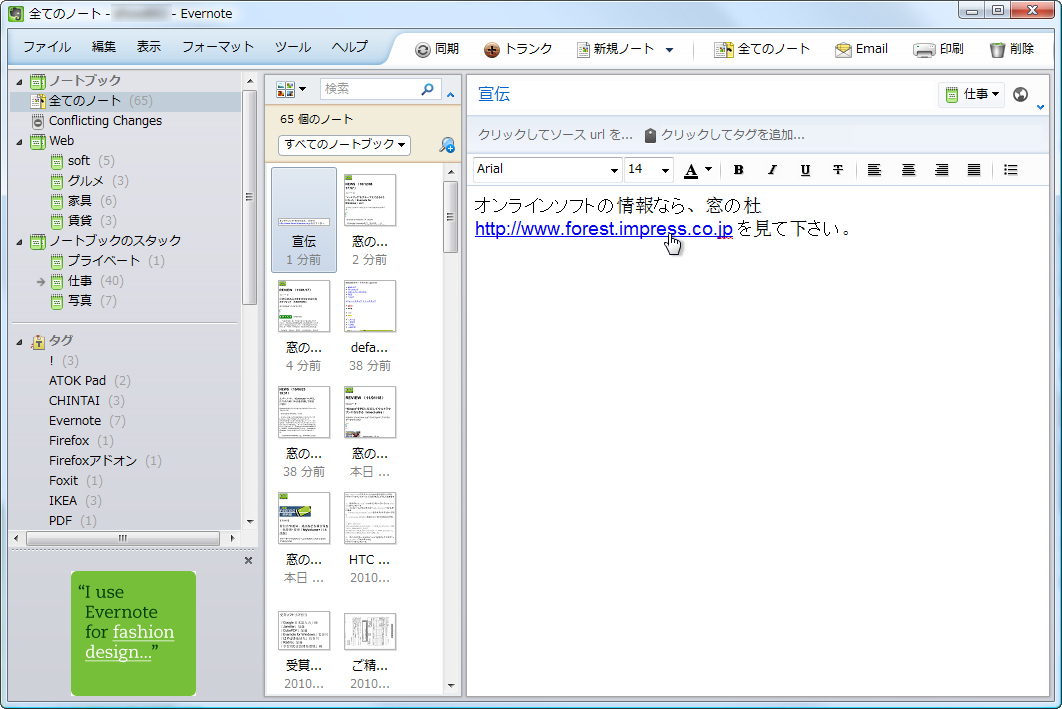Image resolution: width=1062 pixels, height=709 pixels.
Task: Click the magnifier search icon
Action: pyautogui.click(x=427, y=89)
